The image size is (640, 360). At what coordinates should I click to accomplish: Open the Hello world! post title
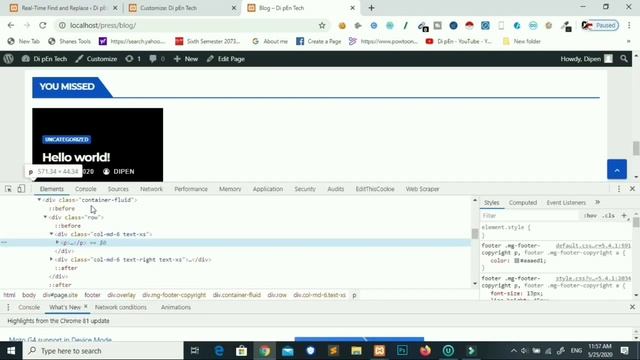click(76, 157)
